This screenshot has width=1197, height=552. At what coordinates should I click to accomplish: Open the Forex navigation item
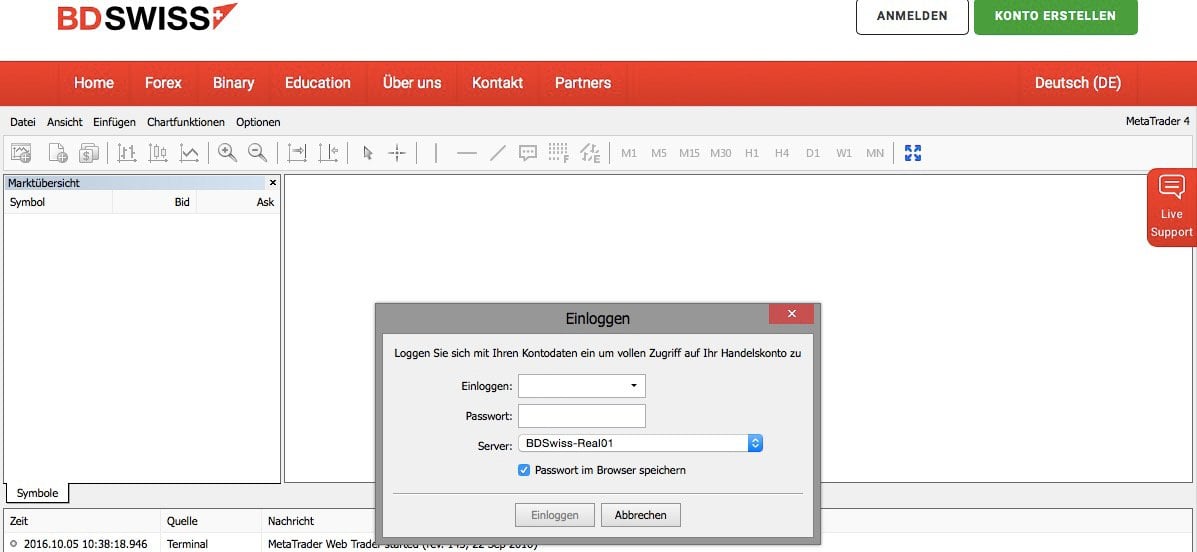(163, 82)
